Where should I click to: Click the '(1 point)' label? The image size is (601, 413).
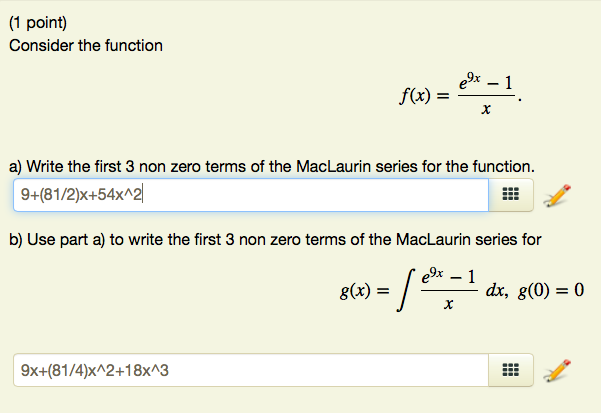[38, 23]
